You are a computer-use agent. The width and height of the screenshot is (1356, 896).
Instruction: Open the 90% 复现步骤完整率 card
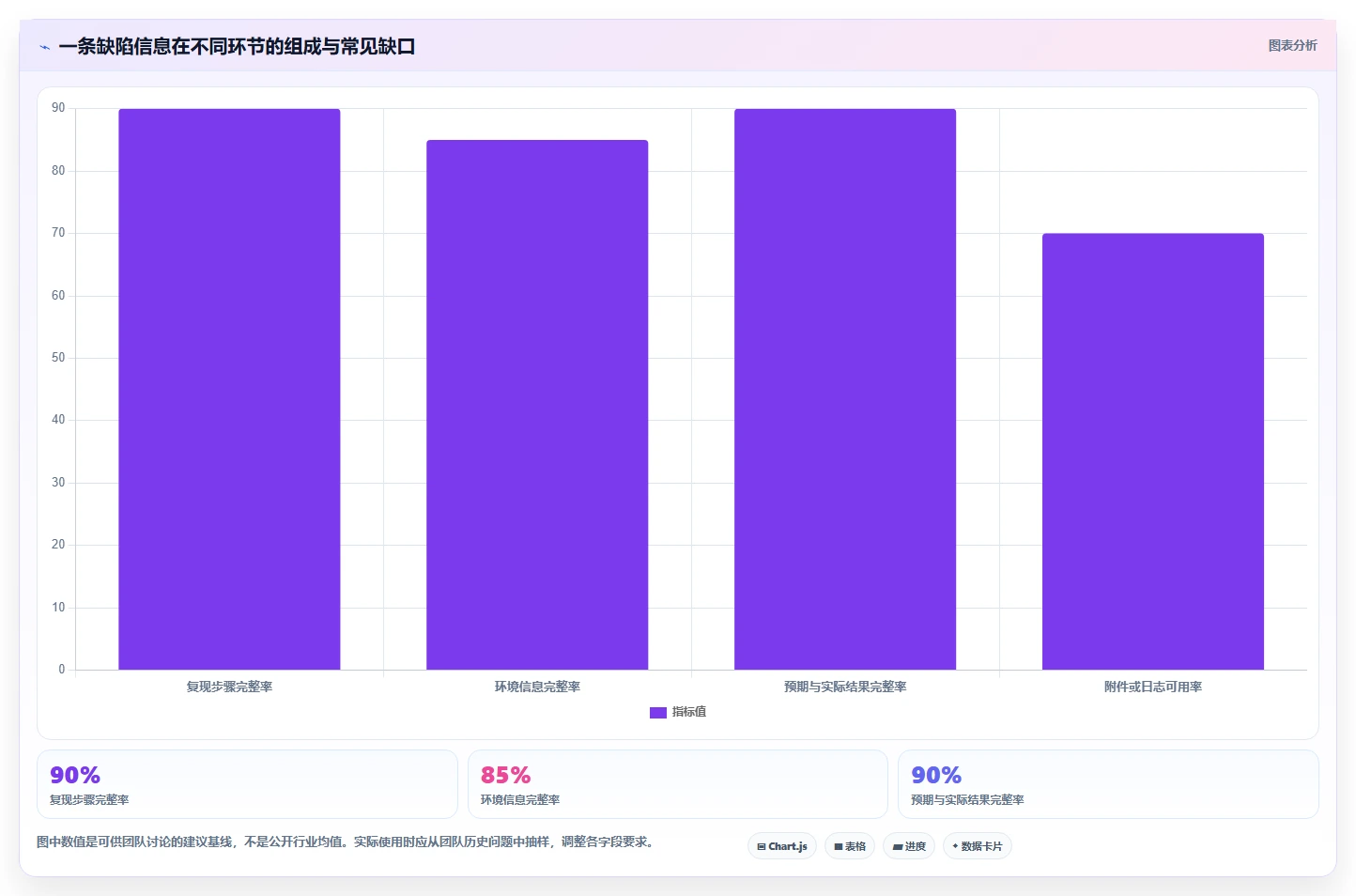pyautogui.click(x=247, y=784)
